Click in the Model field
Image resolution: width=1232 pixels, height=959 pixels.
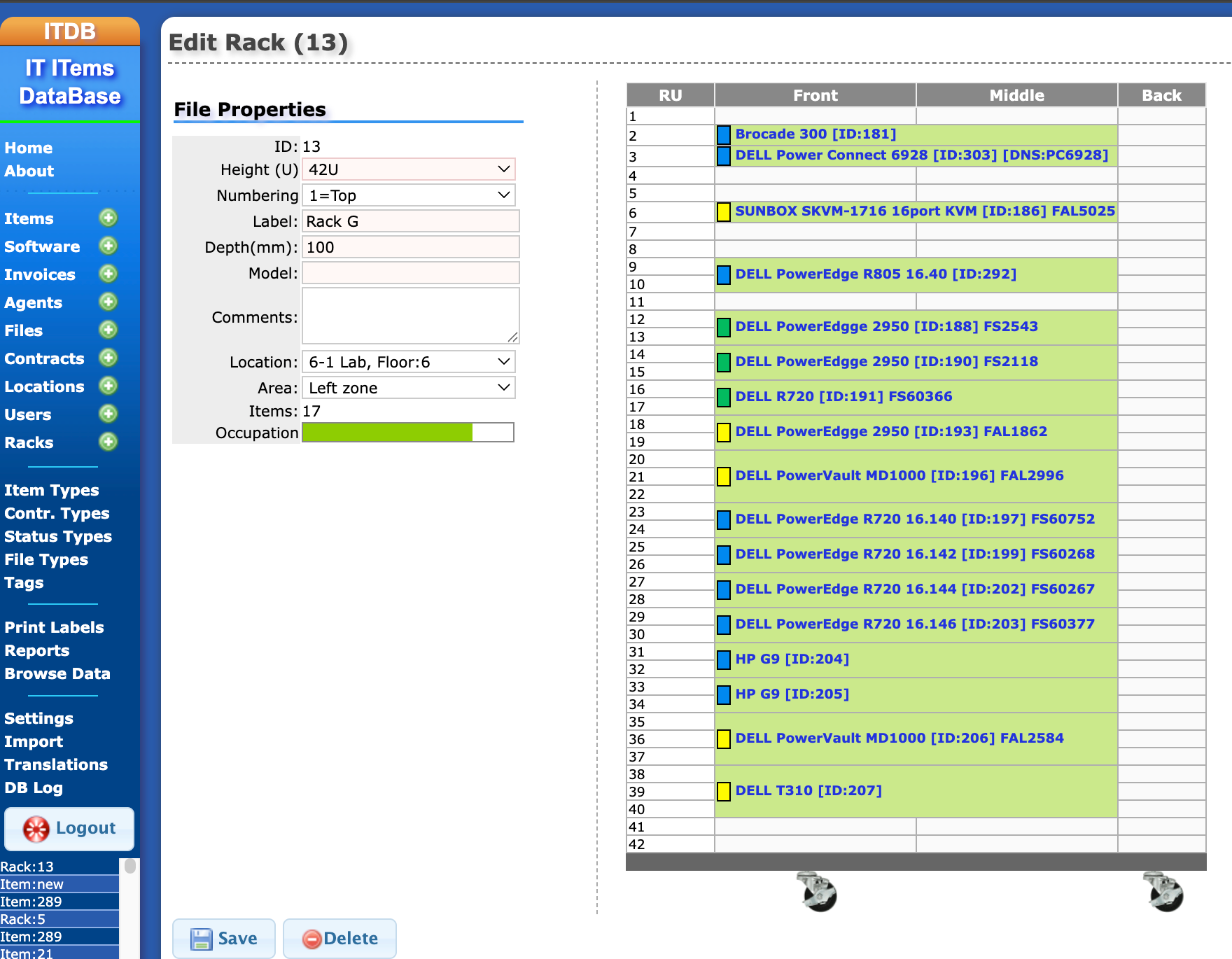(411, 273)
